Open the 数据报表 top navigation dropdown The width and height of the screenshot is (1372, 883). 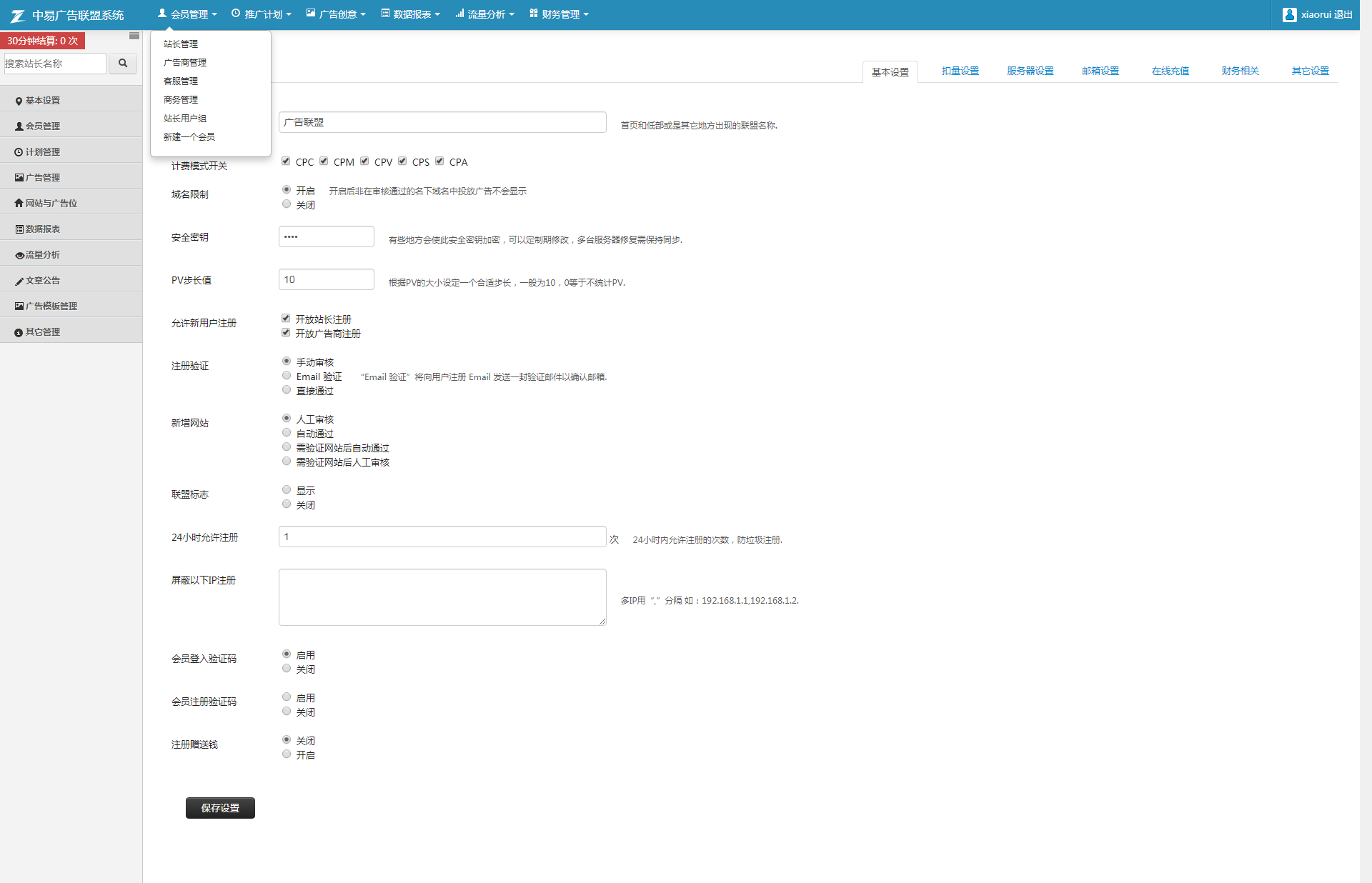[411, 14]
